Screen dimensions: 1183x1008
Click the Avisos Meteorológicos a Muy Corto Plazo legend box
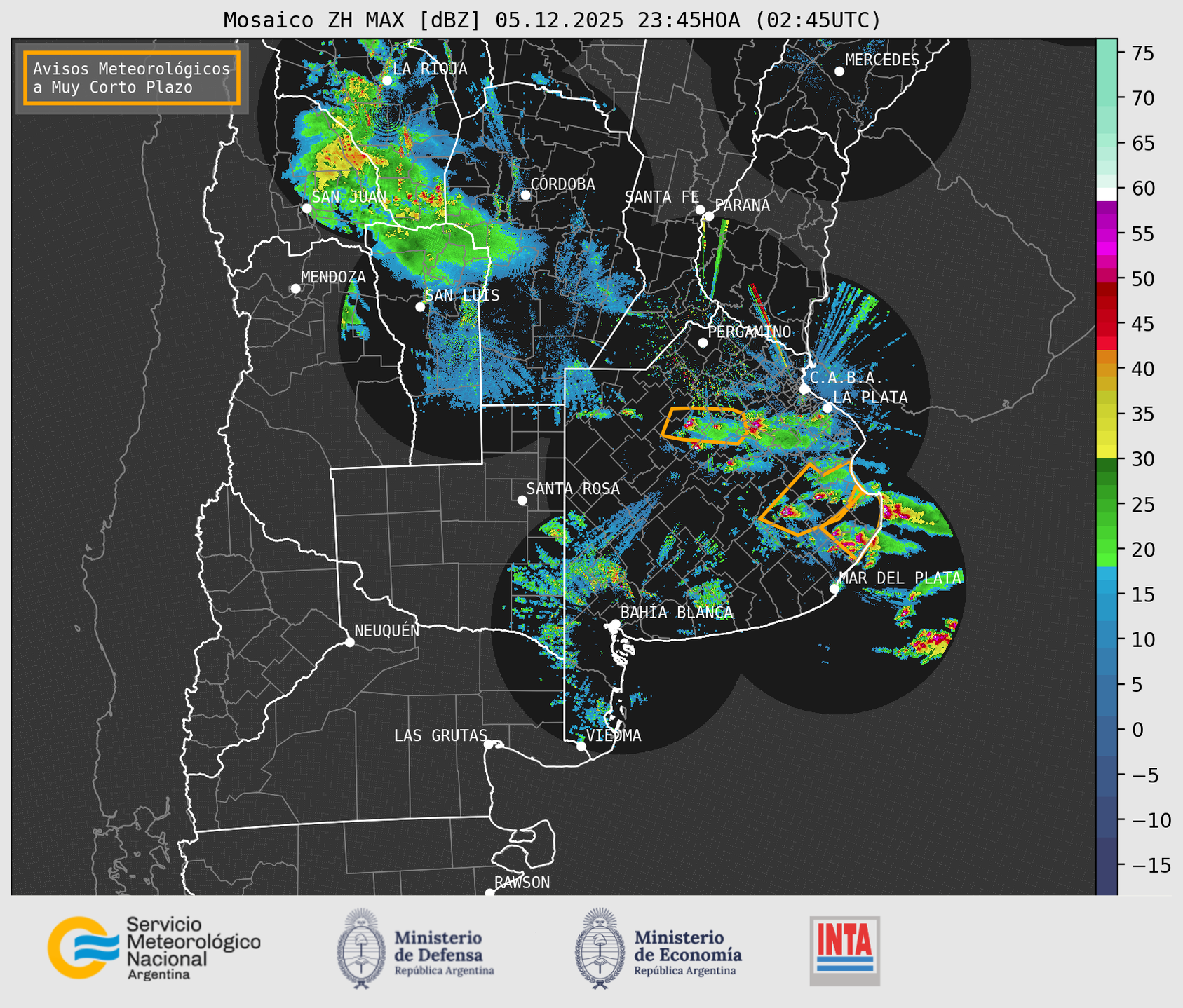coord(132,78)
